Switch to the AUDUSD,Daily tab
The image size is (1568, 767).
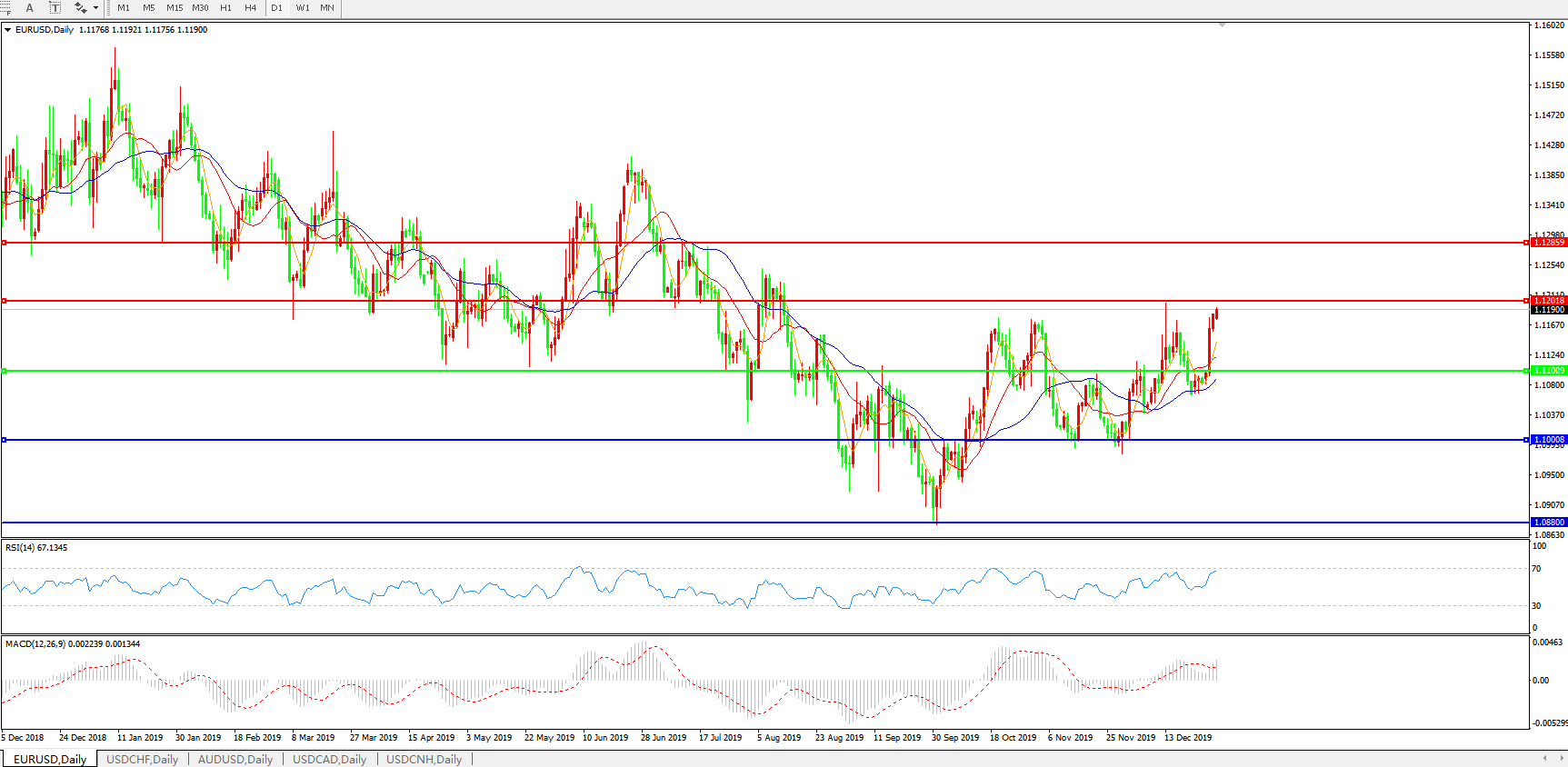pyautogui.click(x=235, y=760)
